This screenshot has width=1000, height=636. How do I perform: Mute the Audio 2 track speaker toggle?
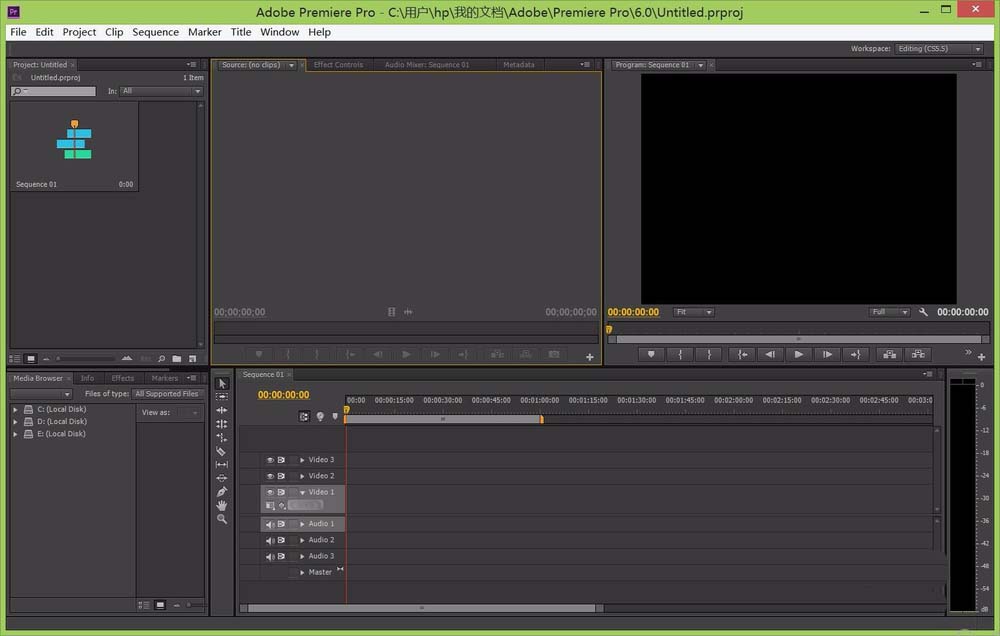pos(270,540)
